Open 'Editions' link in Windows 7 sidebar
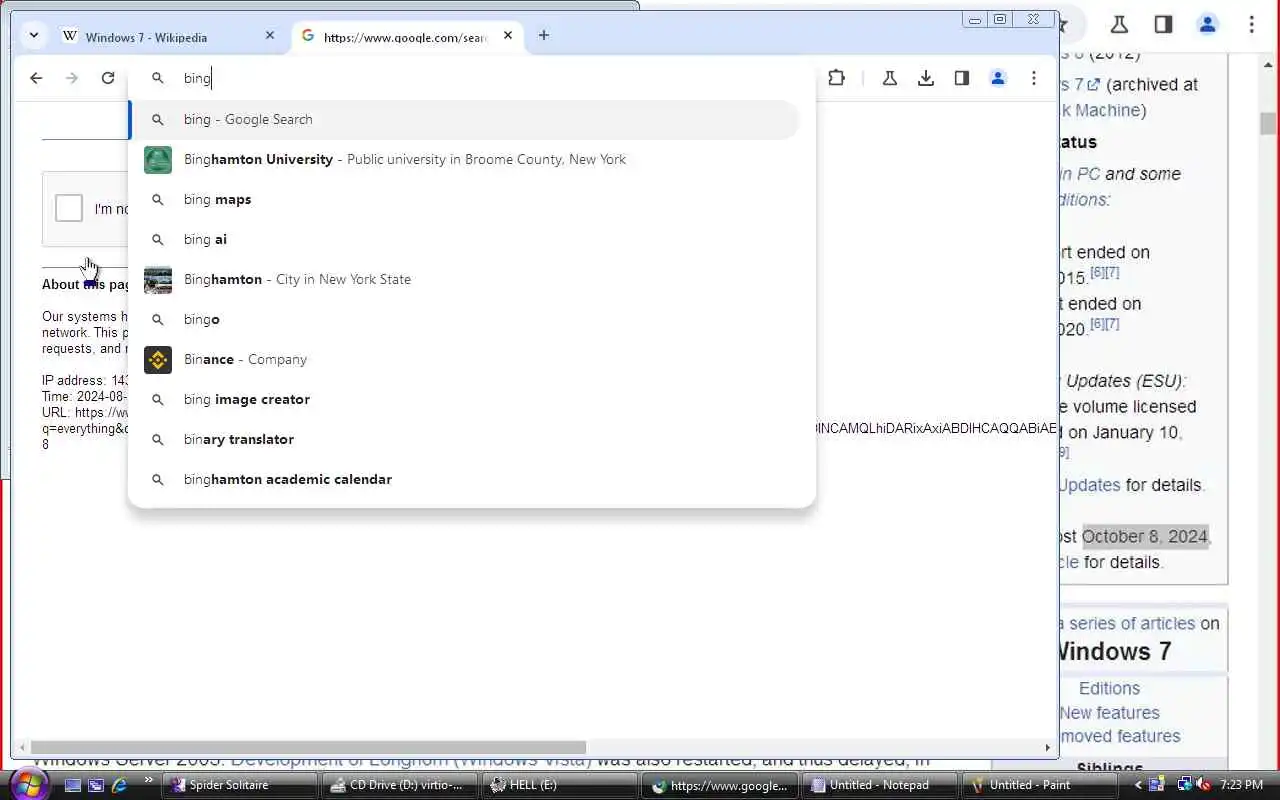Viewport: 1280px width, 800px height. [1109, 688]
